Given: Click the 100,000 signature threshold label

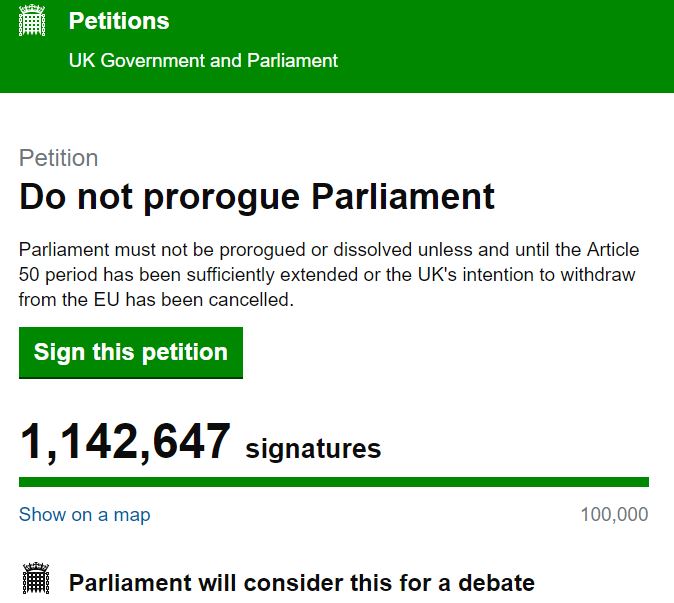Looking at the screenshot, I should tap(614, 515).
